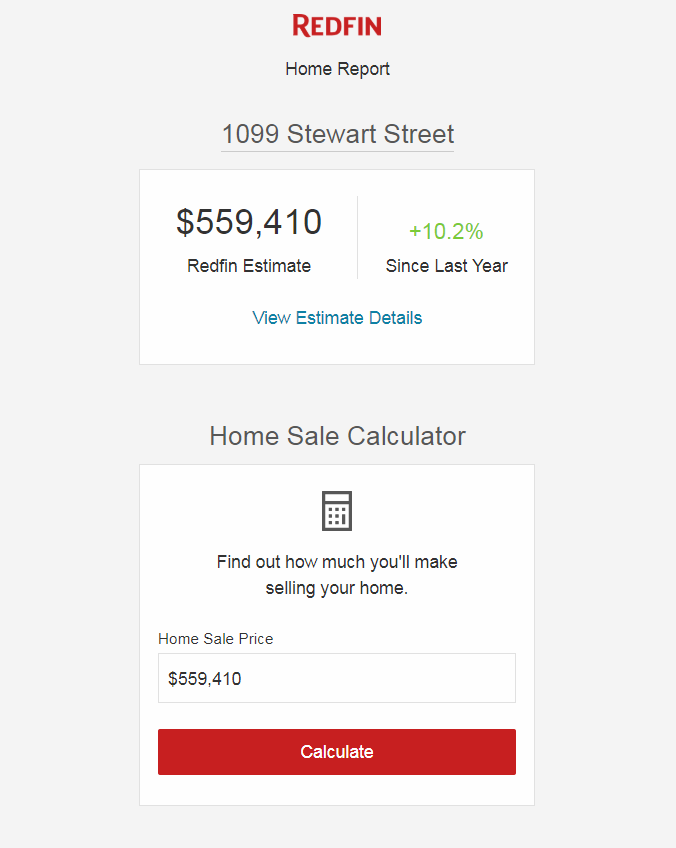Click the Home Sale Calculator heading
Screen dimensions: 676x848
tap(337, 436)
